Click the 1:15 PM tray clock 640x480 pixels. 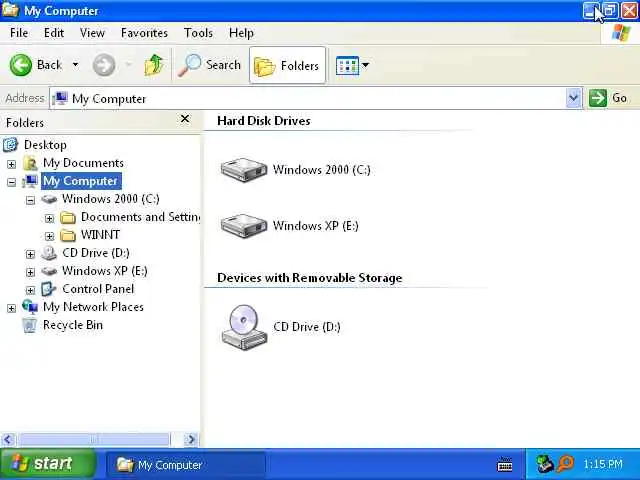pyautogui.click(x=603, y=464)
